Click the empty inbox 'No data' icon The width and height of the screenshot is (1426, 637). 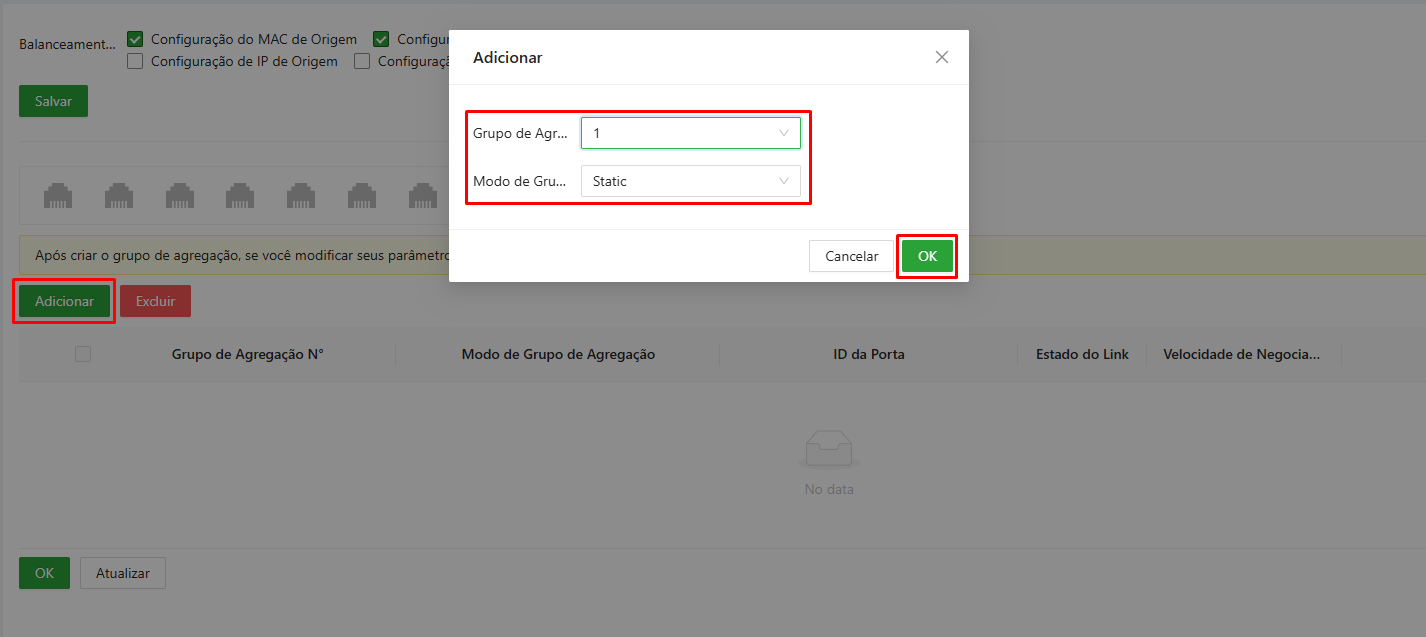tap(828, 450)
